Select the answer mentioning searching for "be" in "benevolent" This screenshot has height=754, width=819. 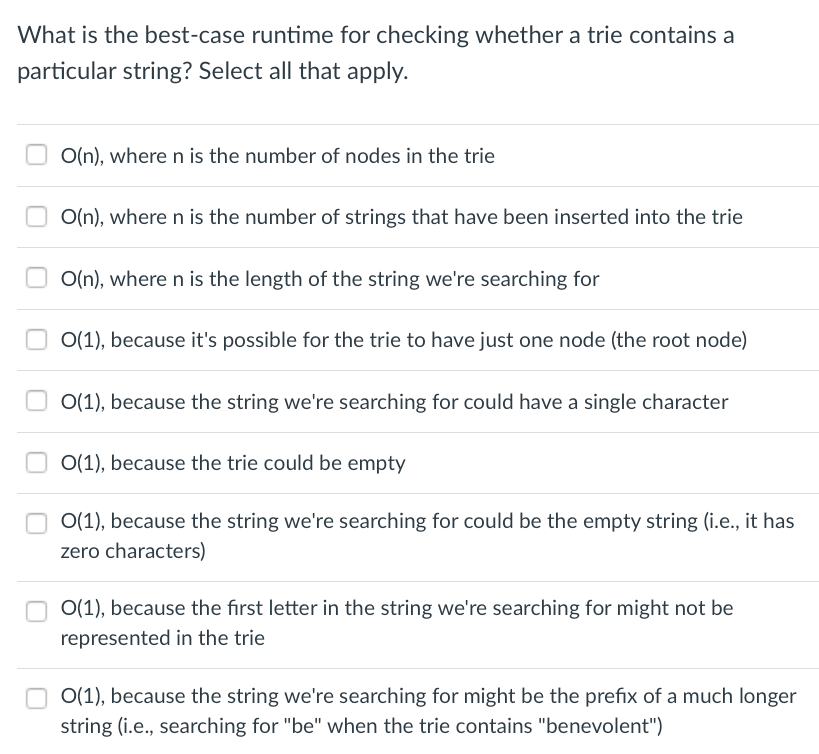(x=37, y=697)
